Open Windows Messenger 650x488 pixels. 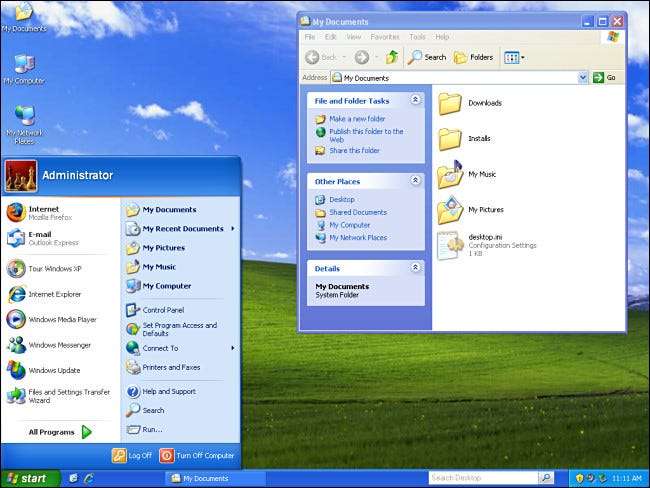point(57,345)
